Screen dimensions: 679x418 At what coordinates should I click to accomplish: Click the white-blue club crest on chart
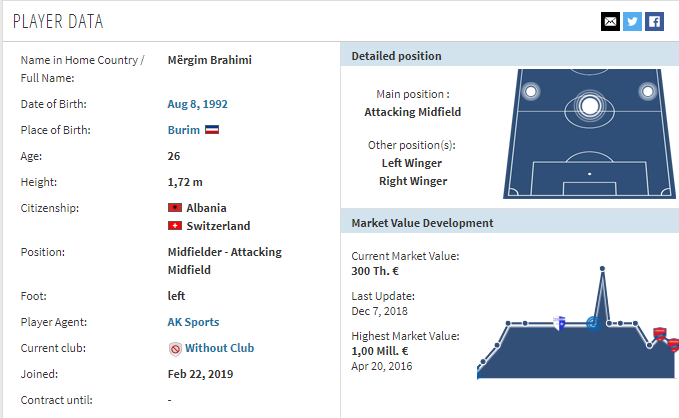click(559, 323)
